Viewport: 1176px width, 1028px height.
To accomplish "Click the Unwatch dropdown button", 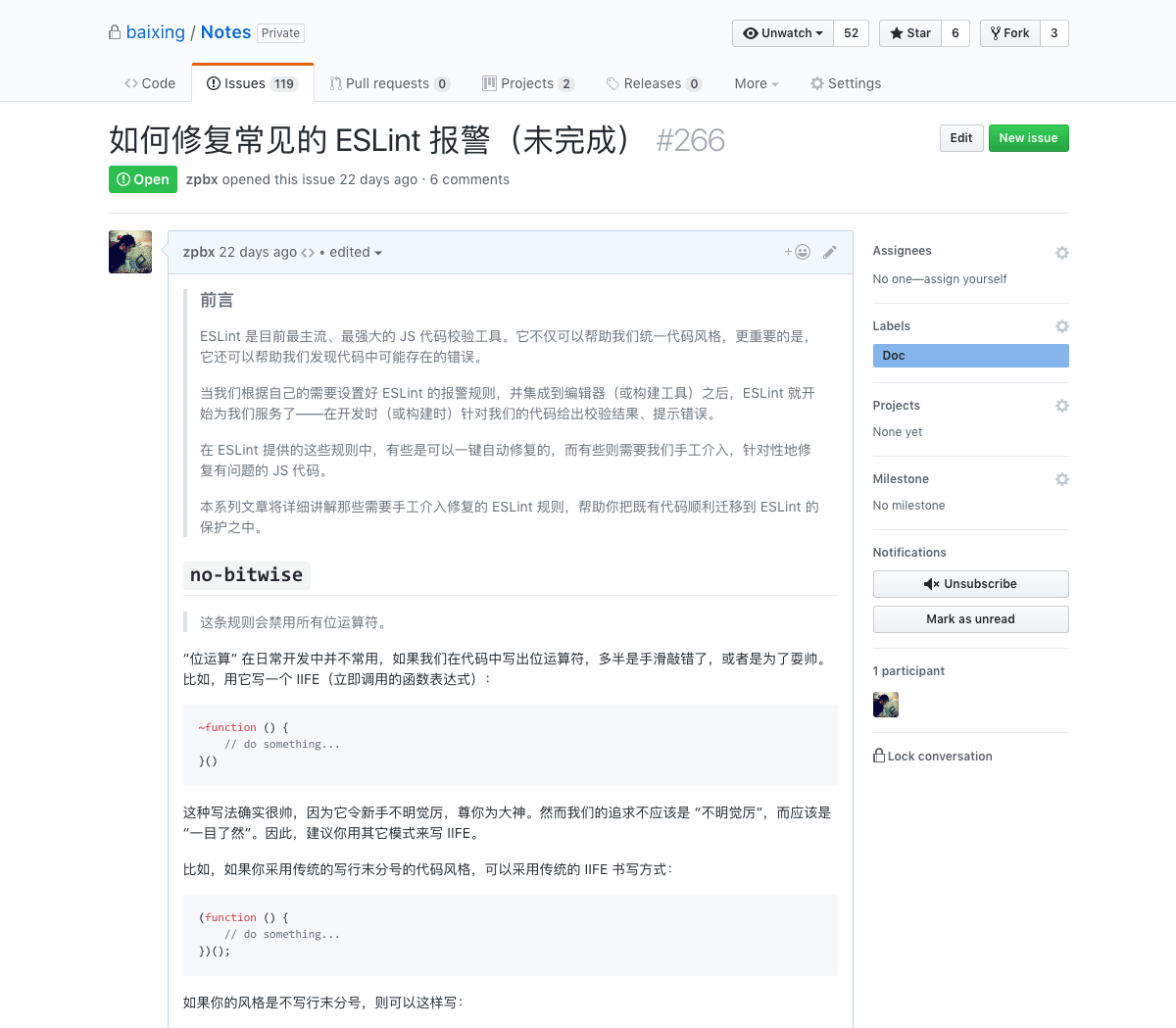I will click(783, 33).
